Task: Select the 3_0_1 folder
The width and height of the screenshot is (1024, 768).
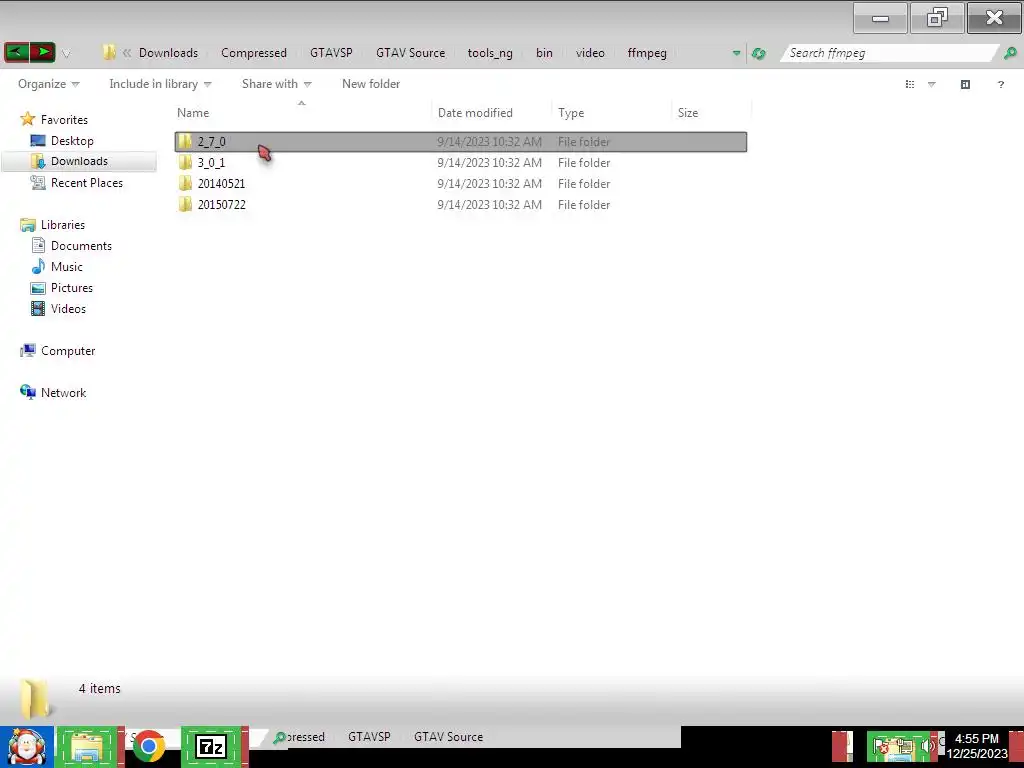Action: (460, 163)
